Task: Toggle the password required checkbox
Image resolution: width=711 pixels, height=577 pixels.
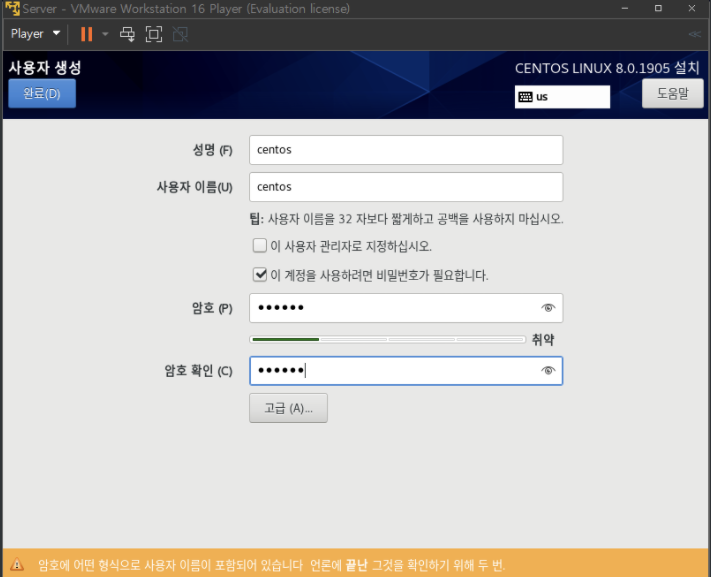Action: [x=260, y=274]
